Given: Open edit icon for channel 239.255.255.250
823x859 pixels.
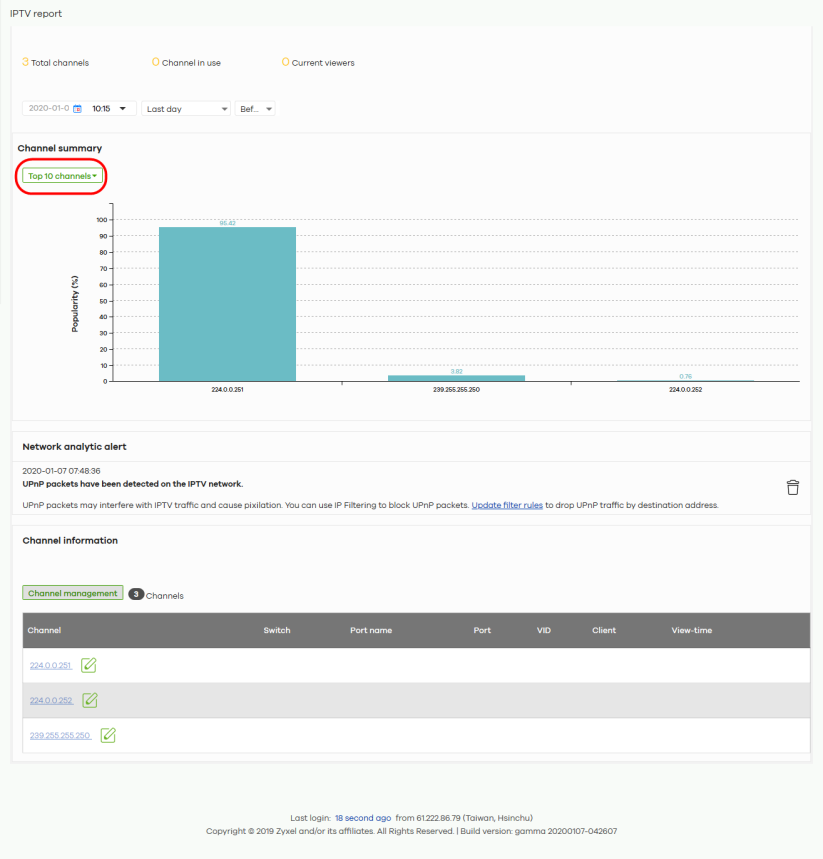Looking at the screenshot, I should [x=108, y=735].
